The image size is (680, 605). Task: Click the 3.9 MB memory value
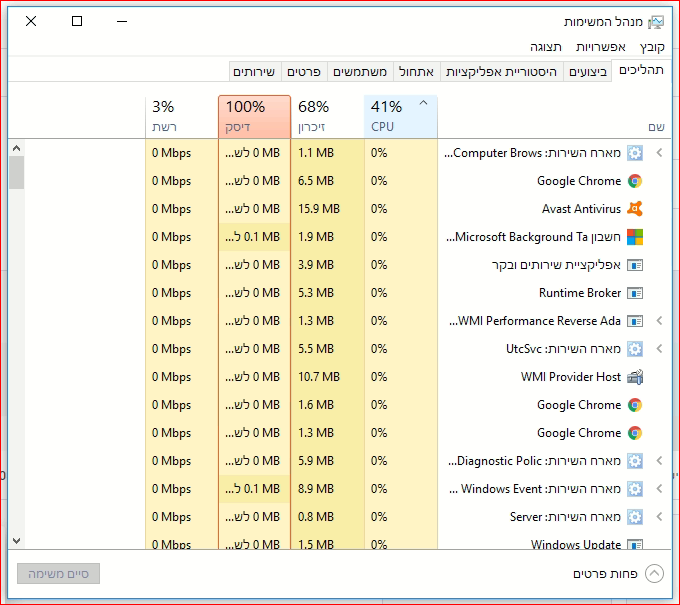pos(316,265)
